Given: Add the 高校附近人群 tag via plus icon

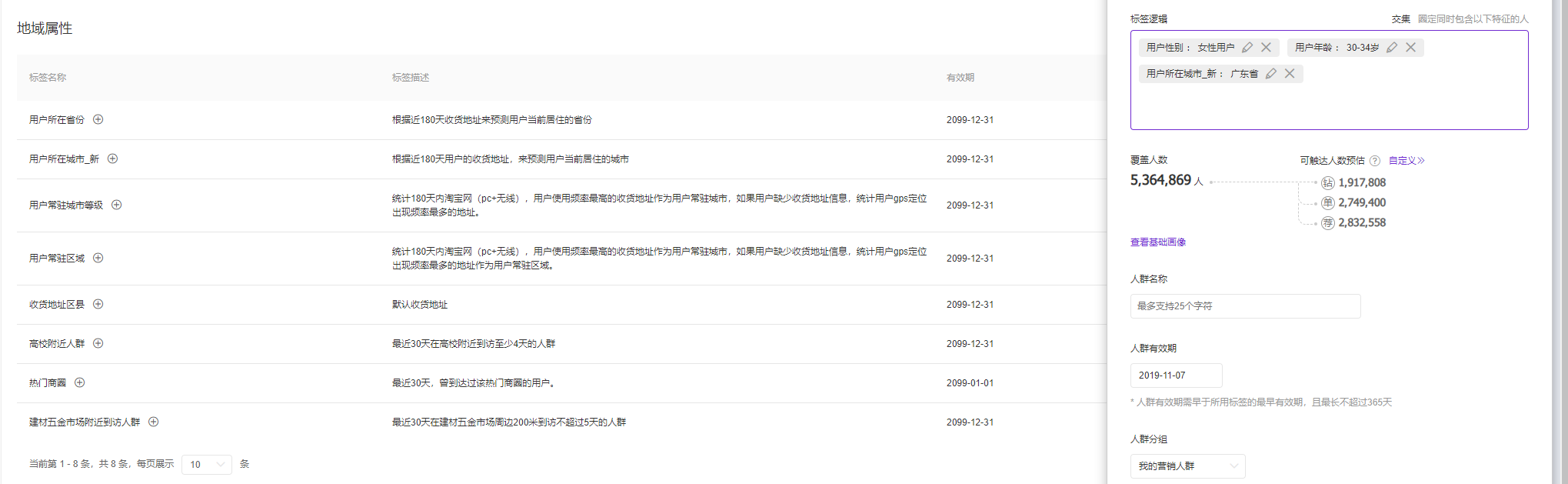Looking at the screenshot, I should pyautogui.click(x=98, y=343).
